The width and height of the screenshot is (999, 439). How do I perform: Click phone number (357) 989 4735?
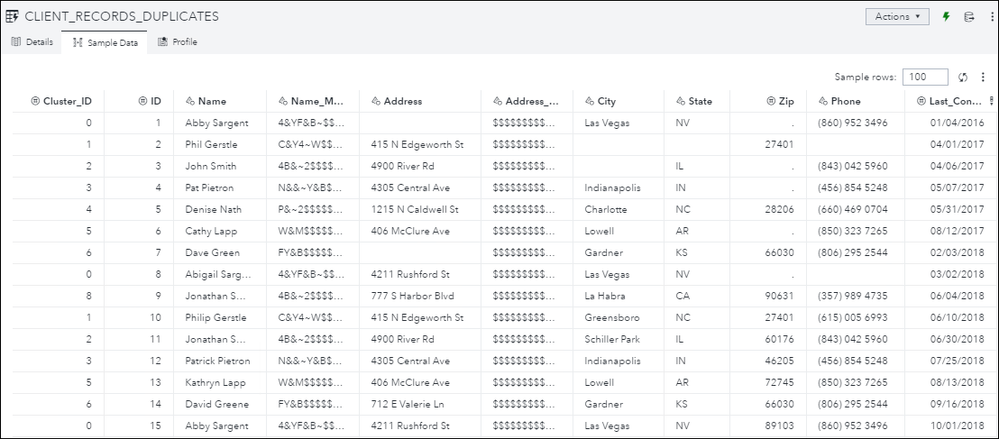click(852, 296)
